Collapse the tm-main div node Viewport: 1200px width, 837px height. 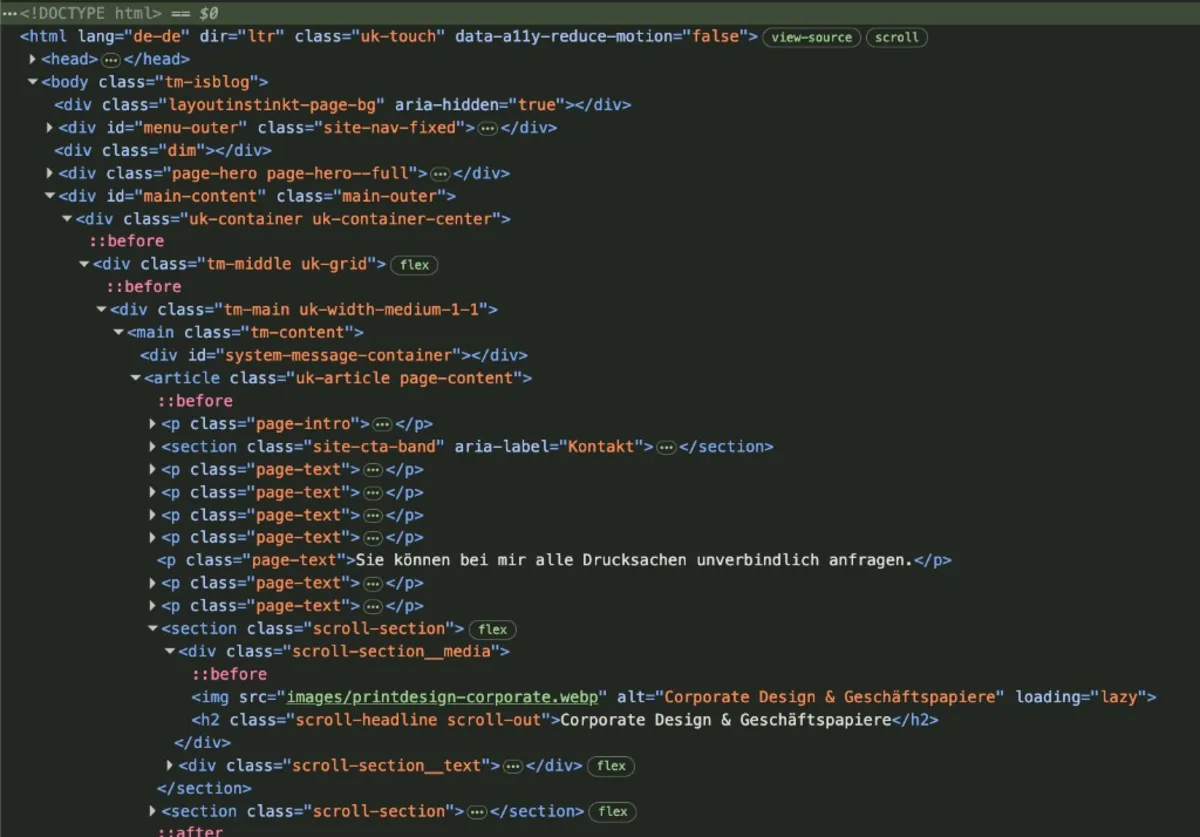point(101,310)
